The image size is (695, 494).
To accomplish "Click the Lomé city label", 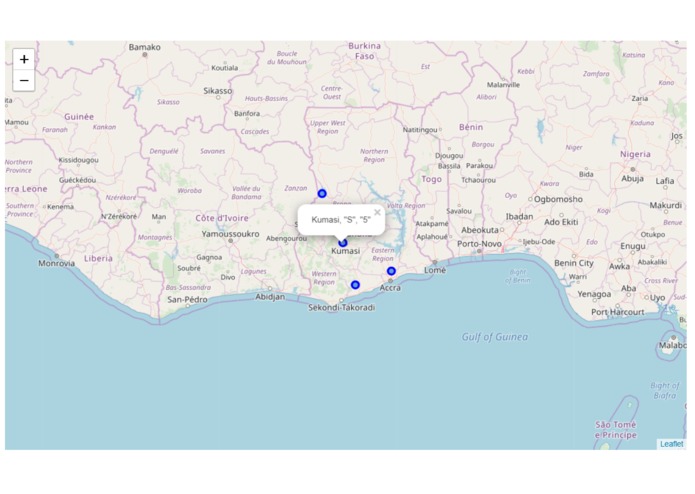I will [x=435, y=270].
